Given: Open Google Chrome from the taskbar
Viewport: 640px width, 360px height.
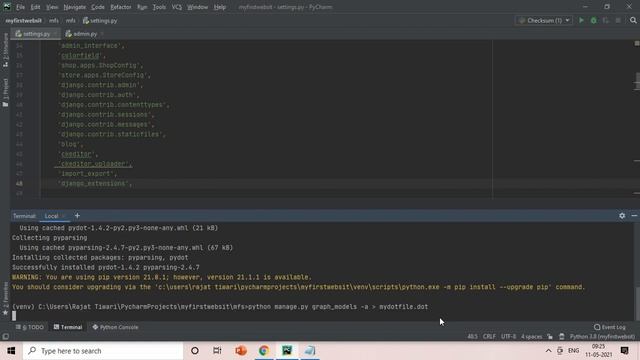Looking at the screenshot, I should pos(264,351).
